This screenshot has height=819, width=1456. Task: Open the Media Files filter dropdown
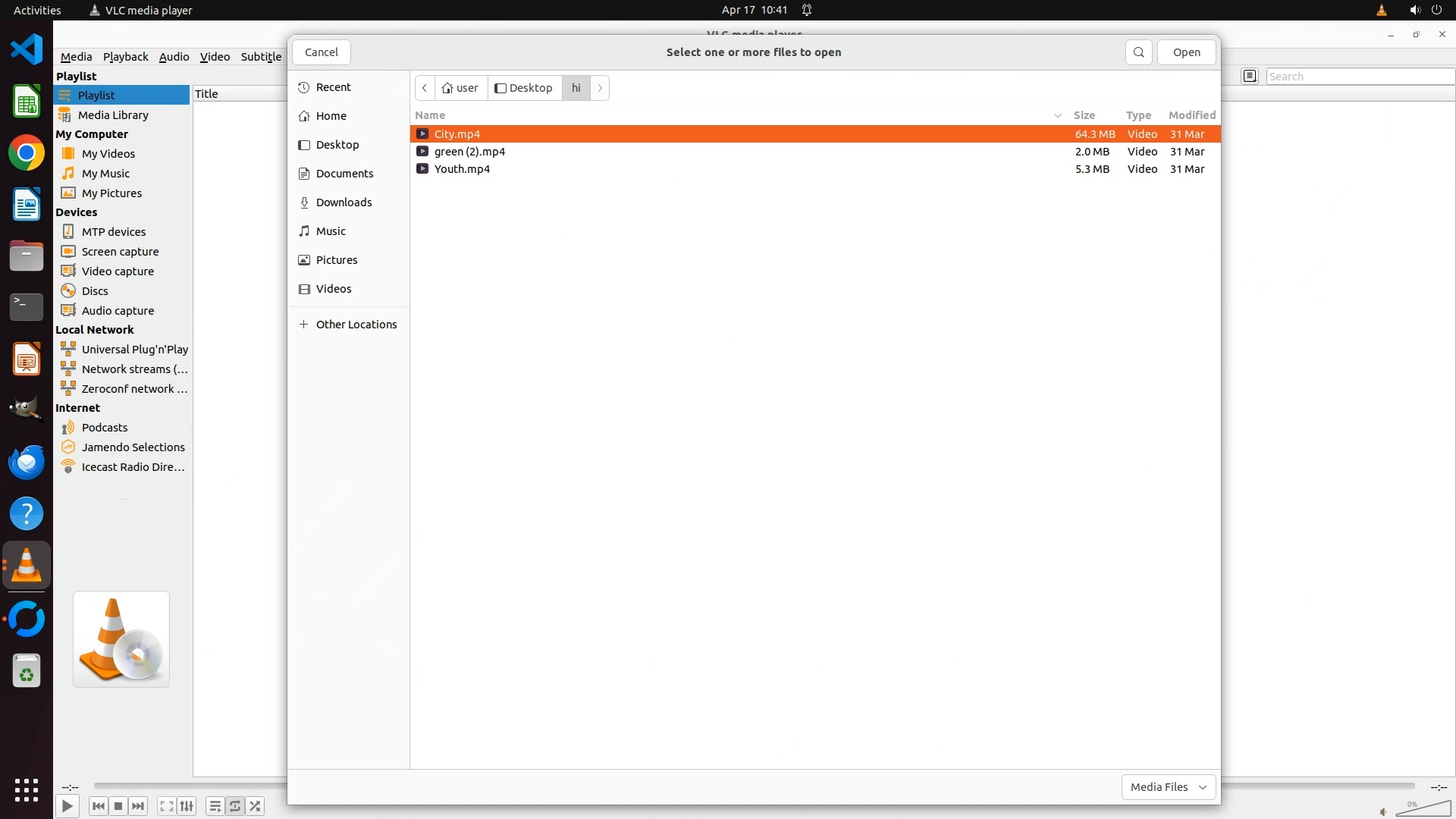click(x=1168, y=787)
